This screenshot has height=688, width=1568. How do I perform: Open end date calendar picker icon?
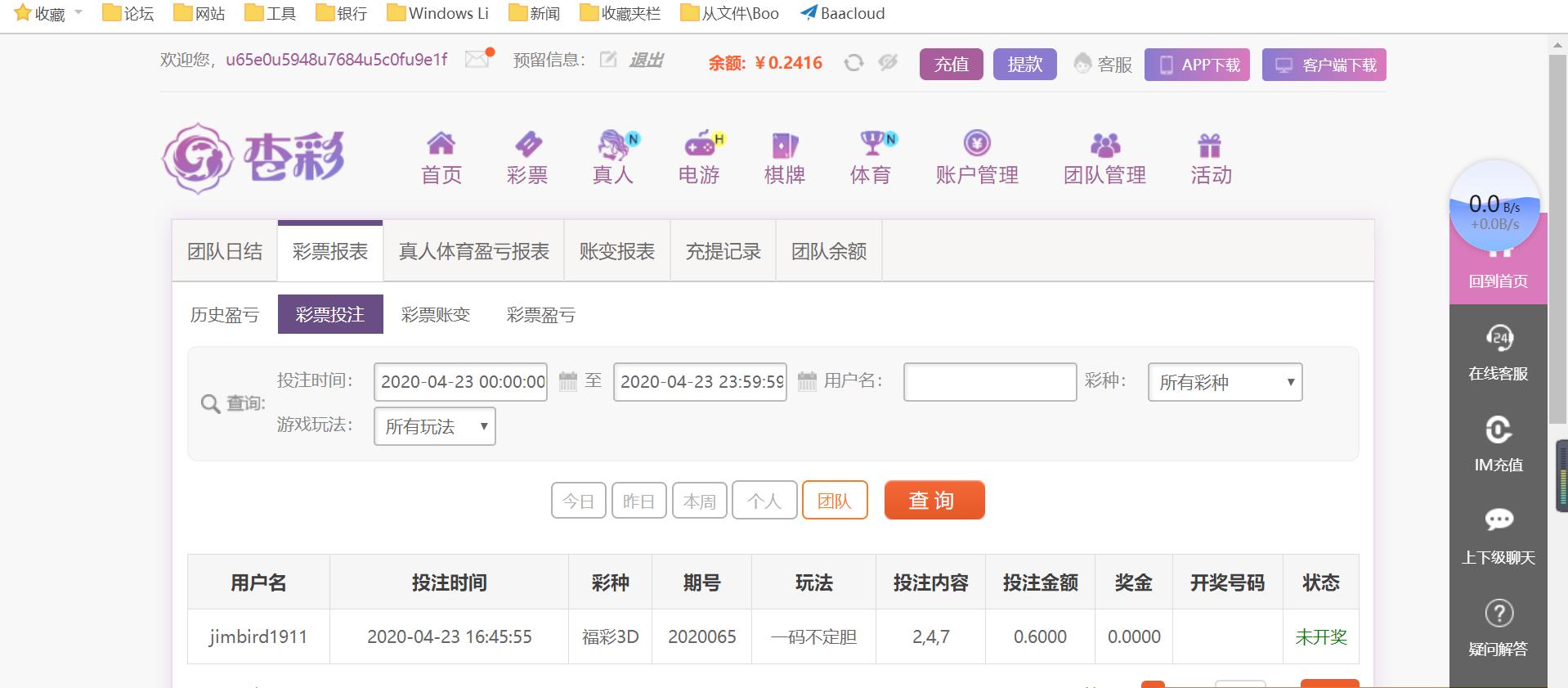coord(807,381)
